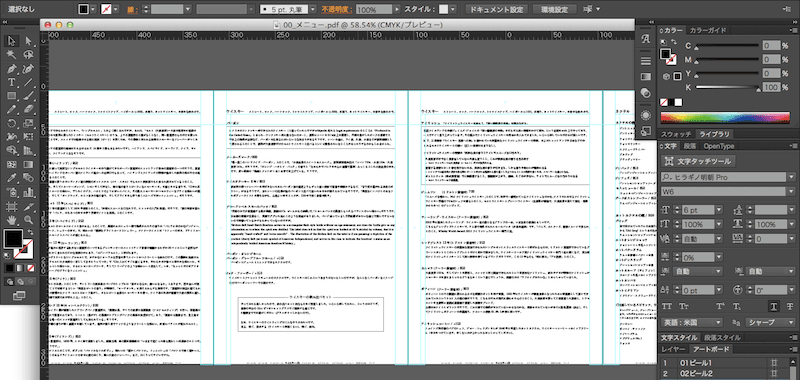The image size is (800, 380).
Task: Select the Type tool in the toolbox
Action: (11, 82)
